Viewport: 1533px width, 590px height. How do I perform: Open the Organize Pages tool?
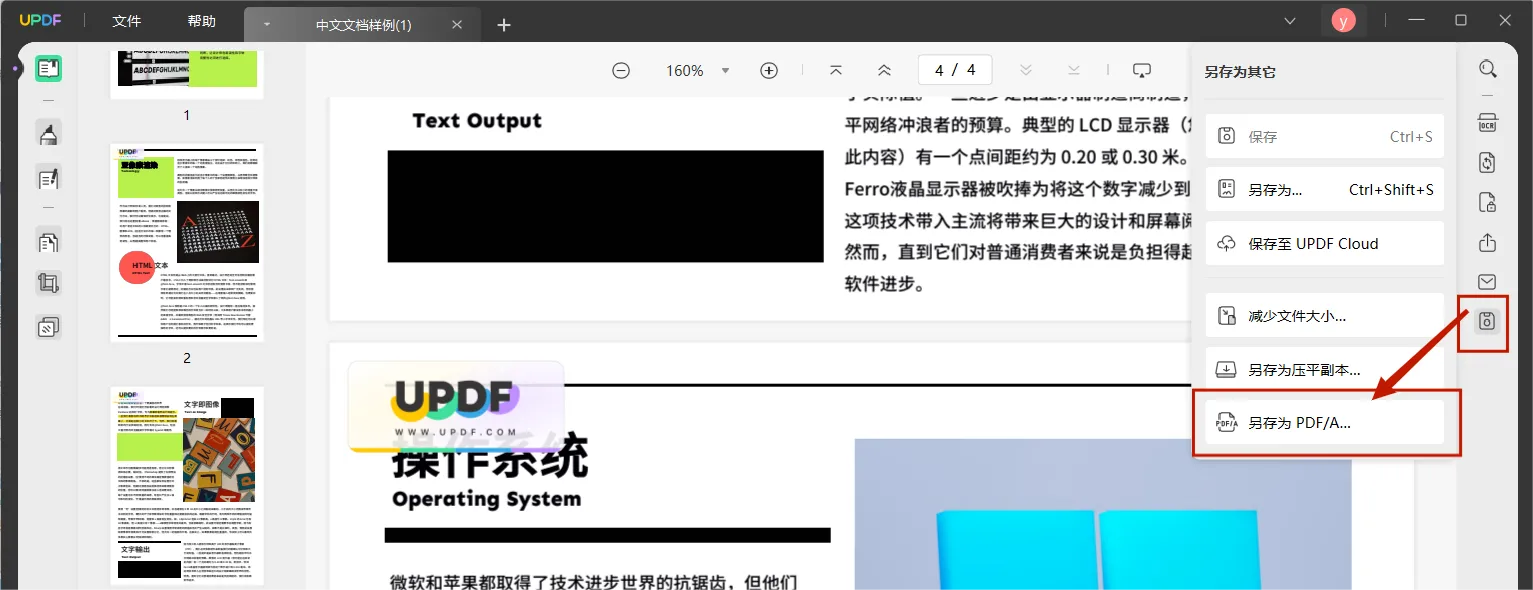coord(48,241)
